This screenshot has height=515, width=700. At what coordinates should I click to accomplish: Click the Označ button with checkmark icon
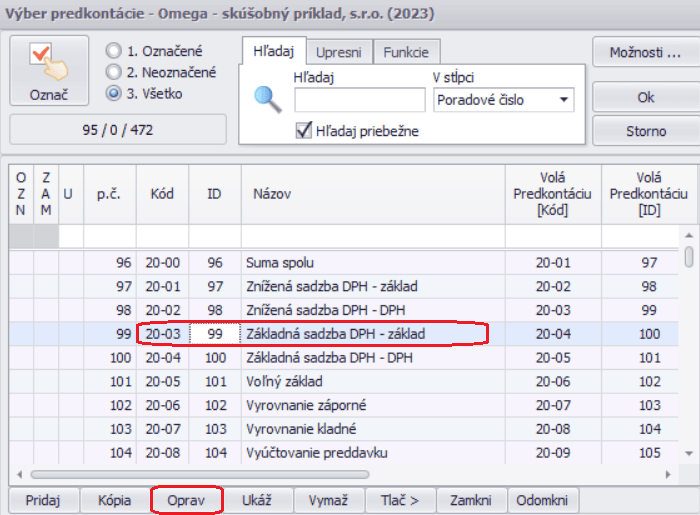[x=50, y=71]
